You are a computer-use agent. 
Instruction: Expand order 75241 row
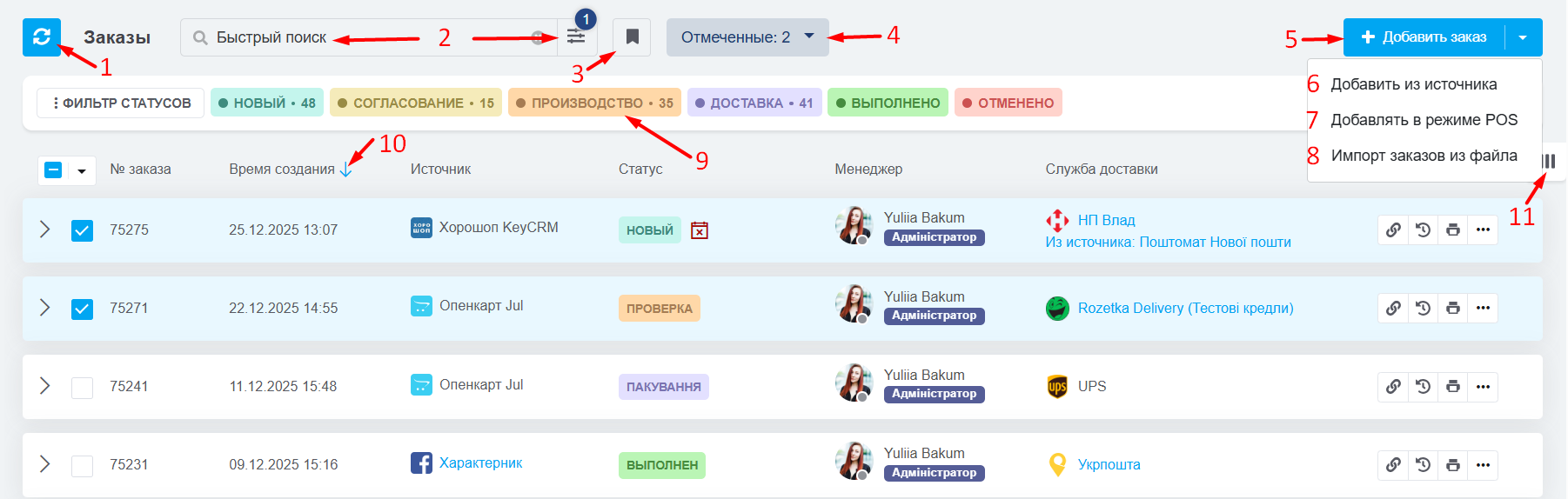point(45,385)
